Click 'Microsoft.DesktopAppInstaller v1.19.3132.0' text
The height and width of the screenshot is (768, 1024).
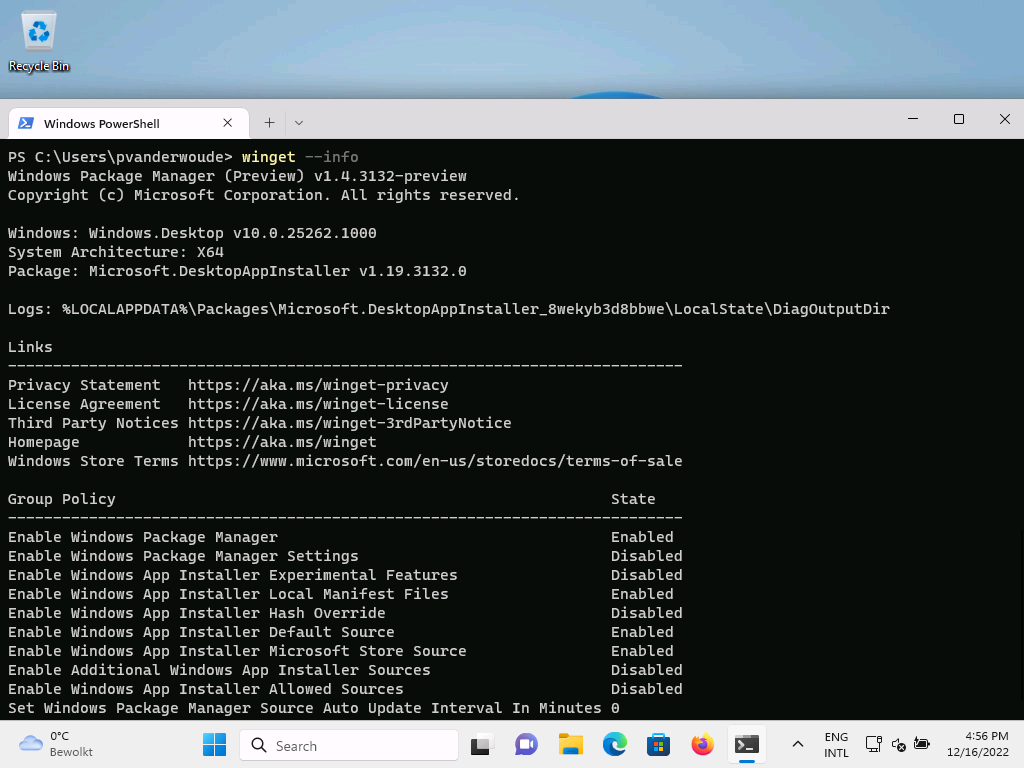pyautogui.click(x=278, y=271)
